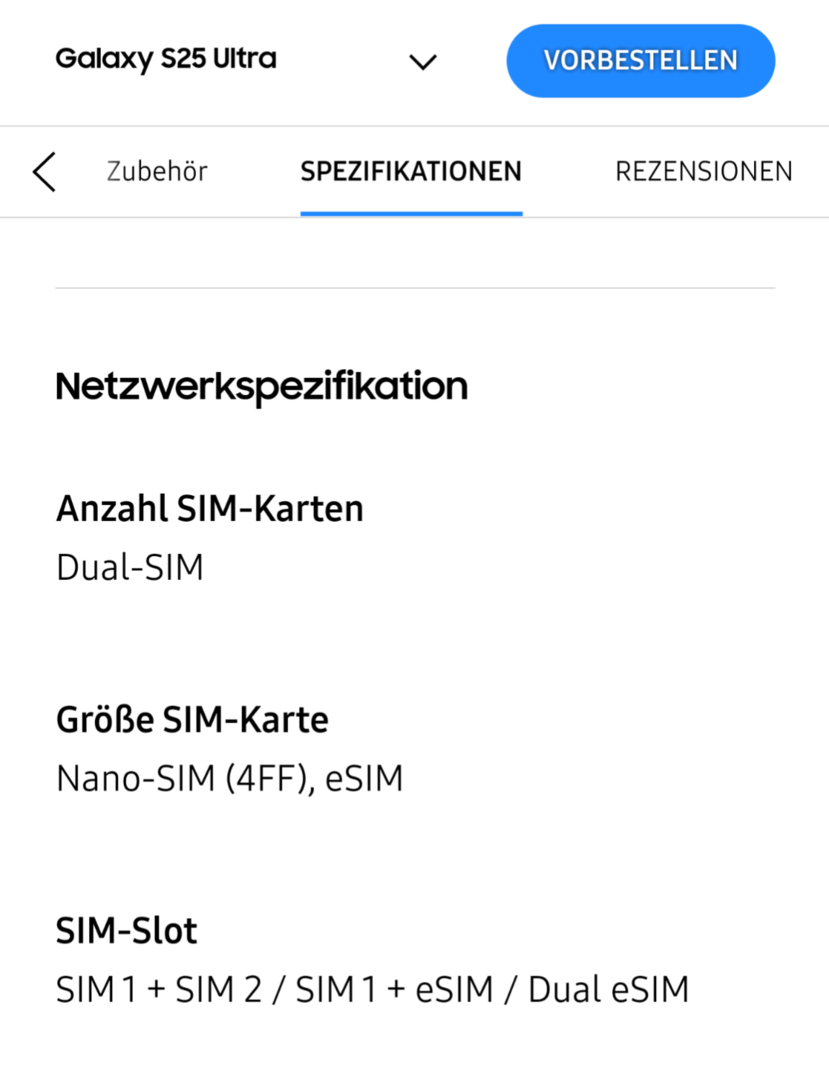This screenshot has height=1080, width=829.
Task: Click the back arrow left of Zubehör
Action: pyautogui.click(x=44, y=172)
